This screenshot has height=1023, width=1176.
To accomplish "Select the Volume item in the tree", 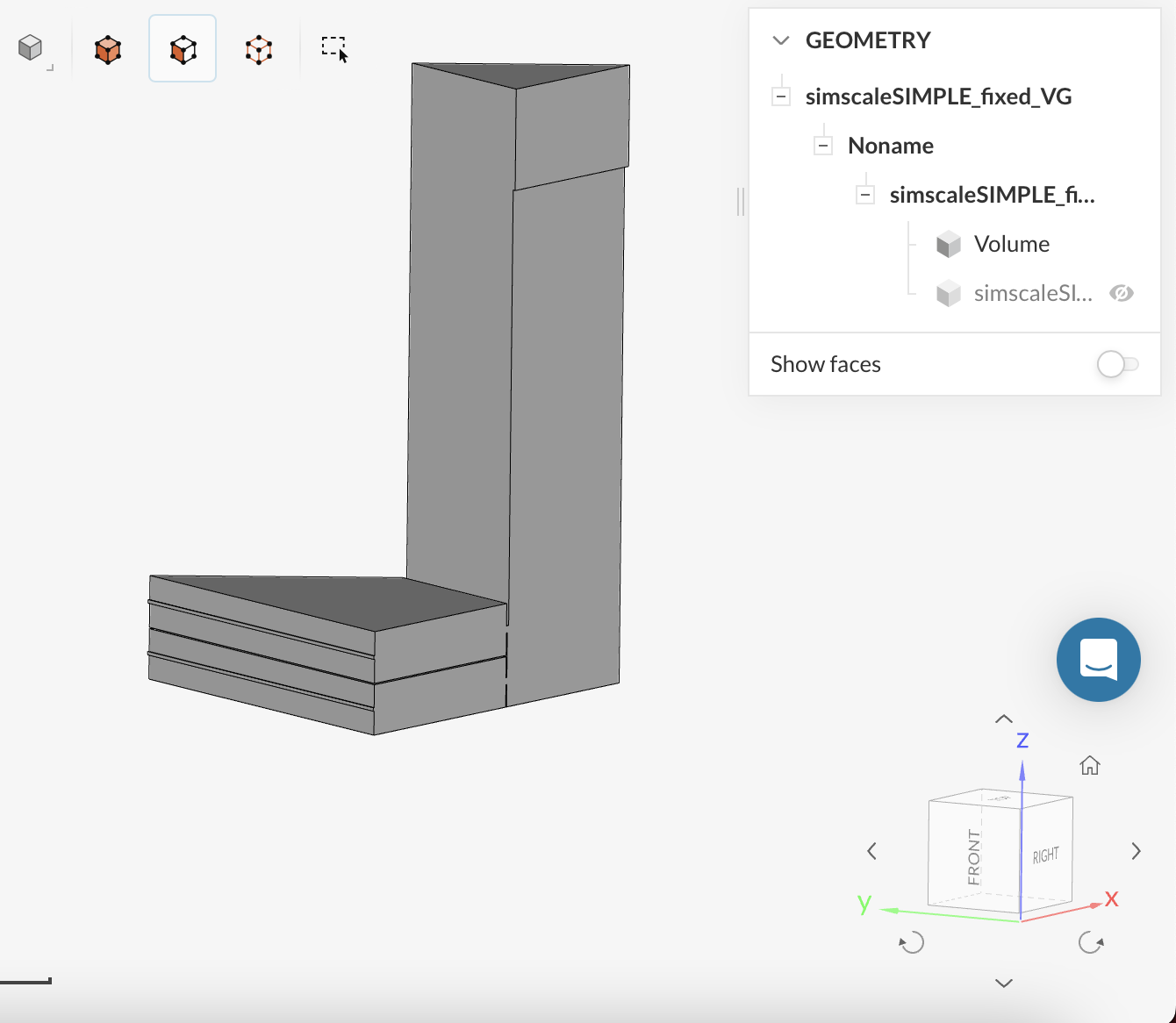I will click(x=1011, y=244).
